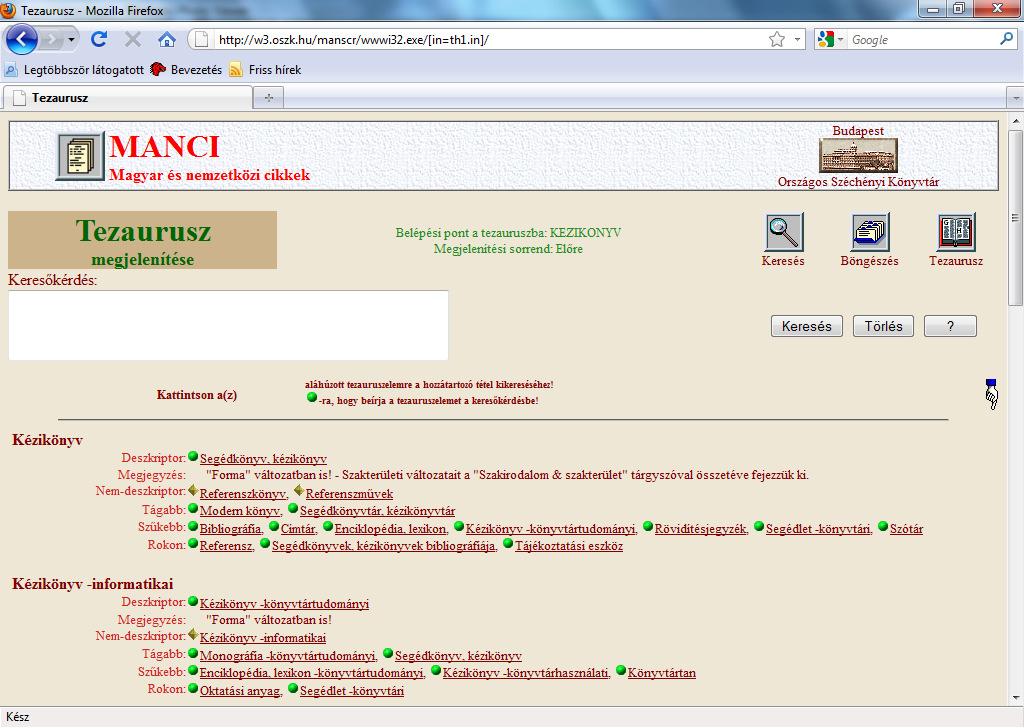This screenshot has width=1024, height=728.
Task: Click green ball before Referensz
Action: coord(193,543)
